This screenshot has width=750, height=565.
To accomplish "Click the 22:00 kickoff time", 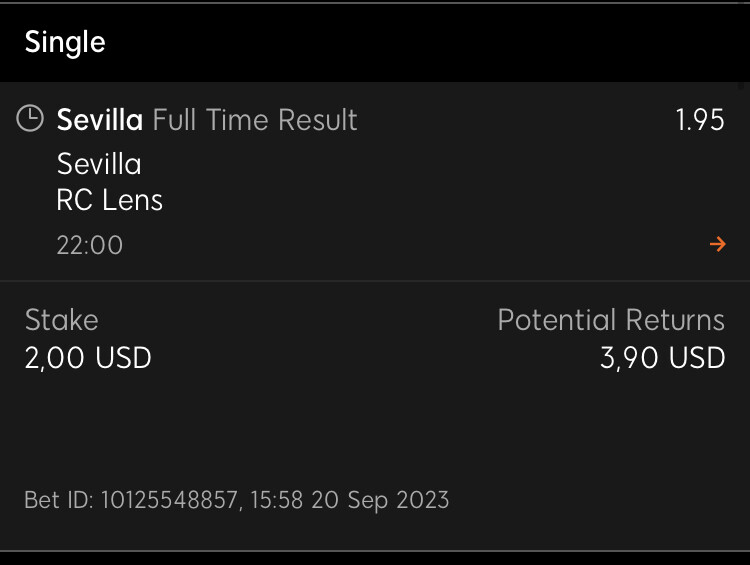I will click(90, 245).
